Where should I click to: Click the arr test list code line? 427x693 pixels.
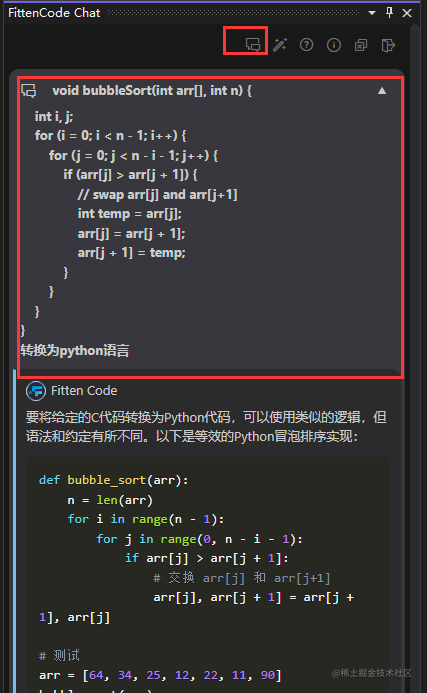click(x=160, y=675)
